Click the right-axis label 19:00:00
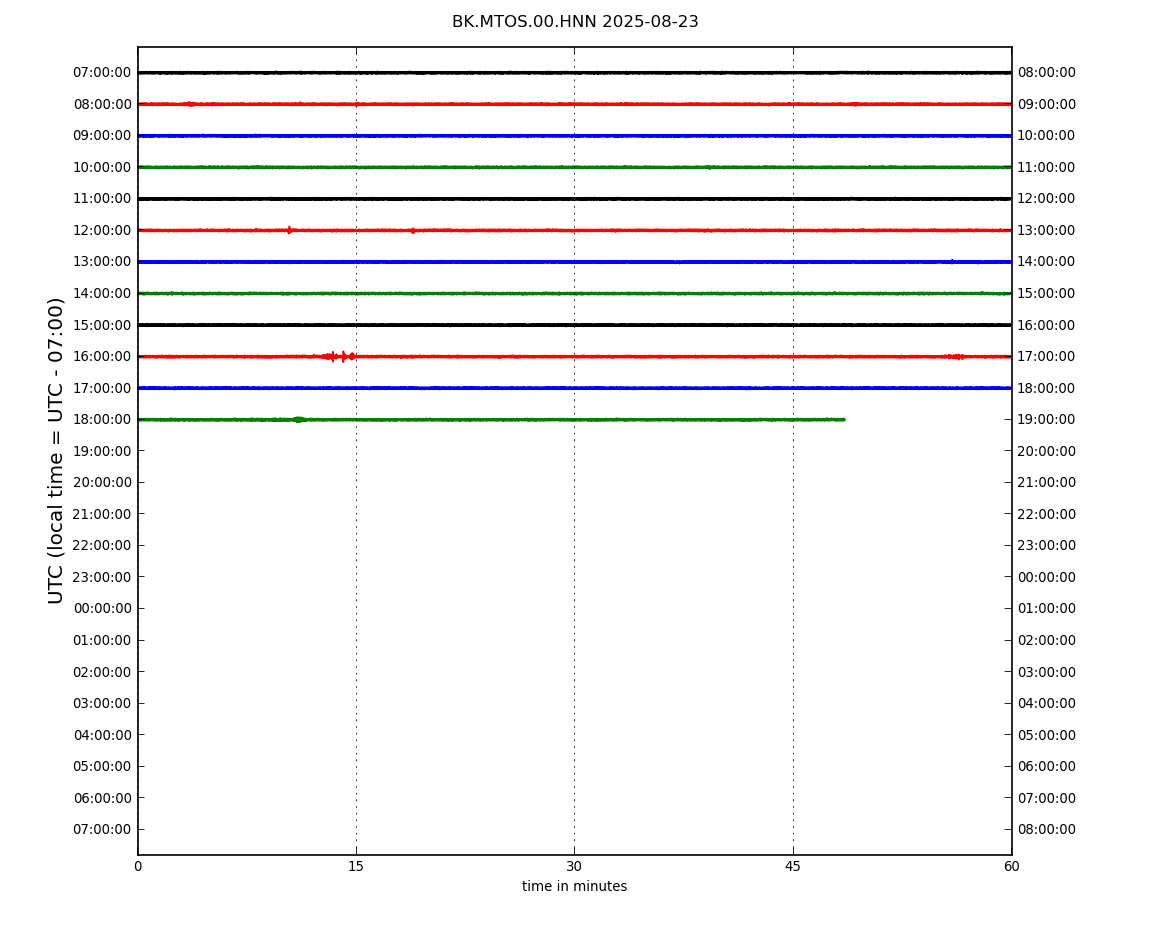 click(x=1047, y=420)
